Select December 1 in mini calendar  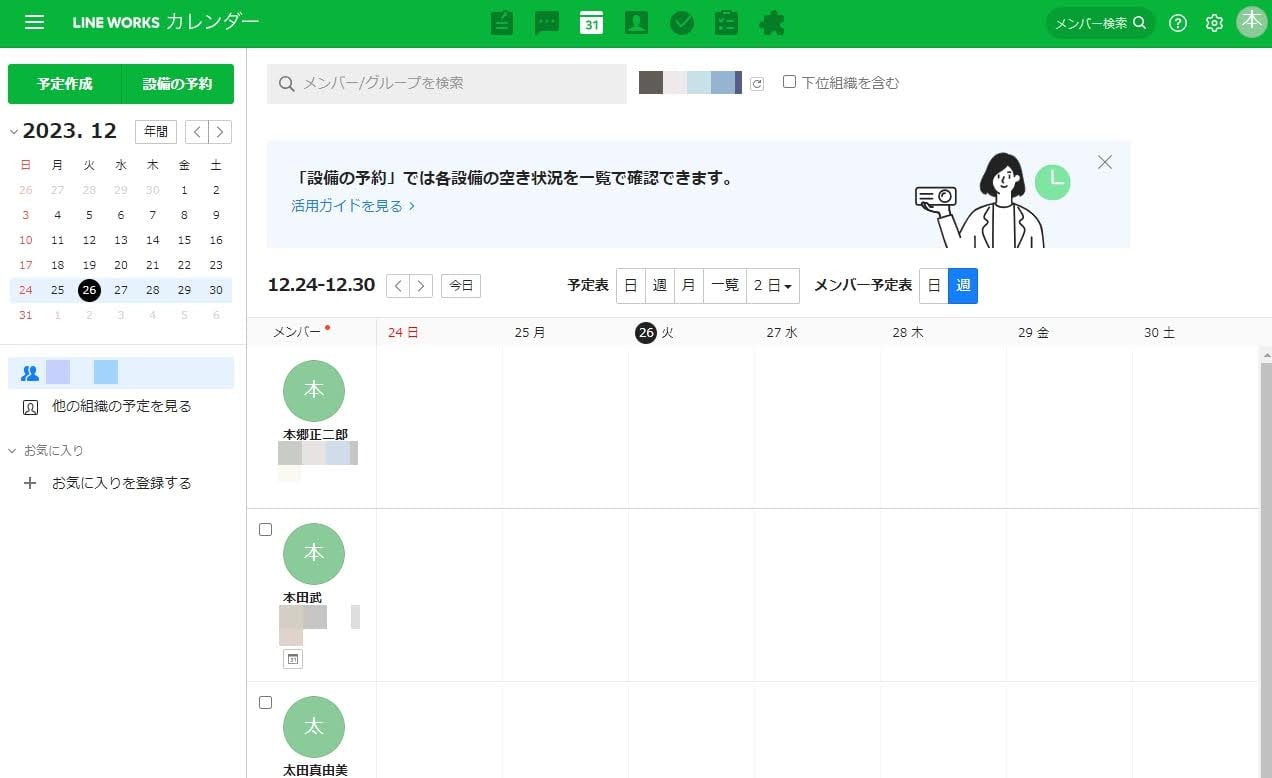[x=184, y=190]
